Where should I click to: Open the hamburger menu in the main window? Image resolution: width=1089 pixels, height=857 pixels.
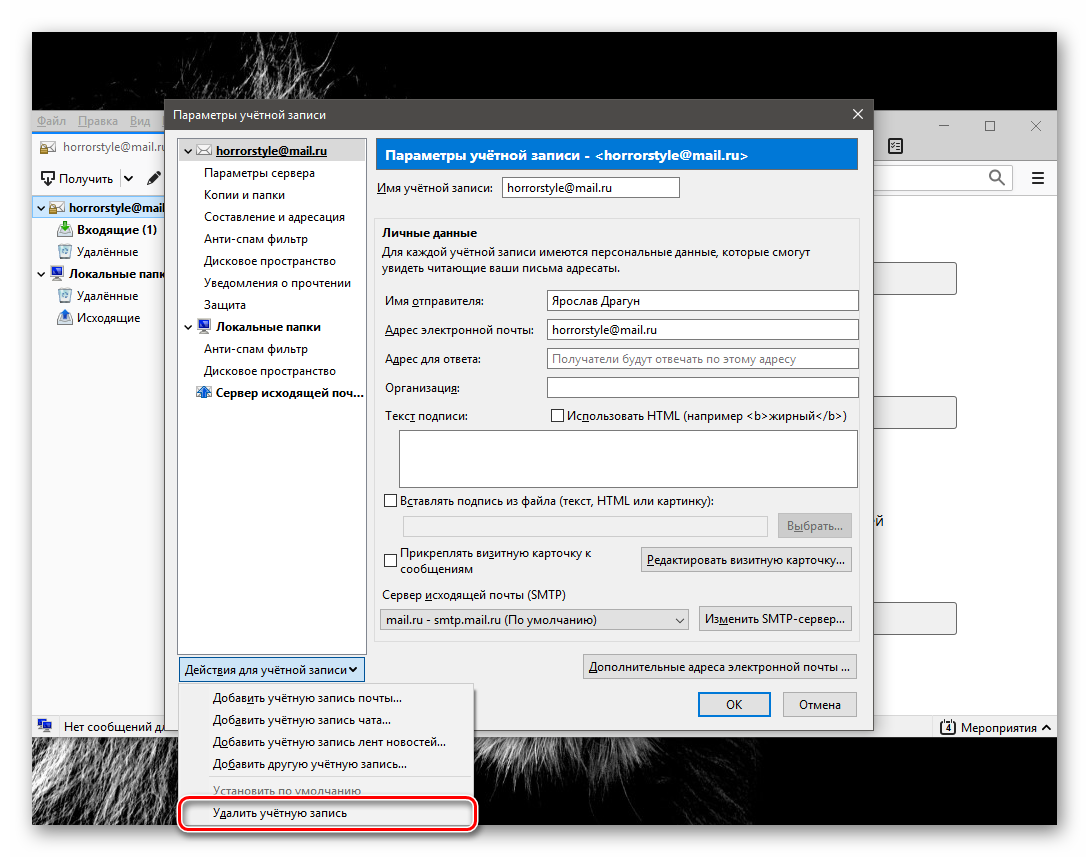click(1038, 178)
